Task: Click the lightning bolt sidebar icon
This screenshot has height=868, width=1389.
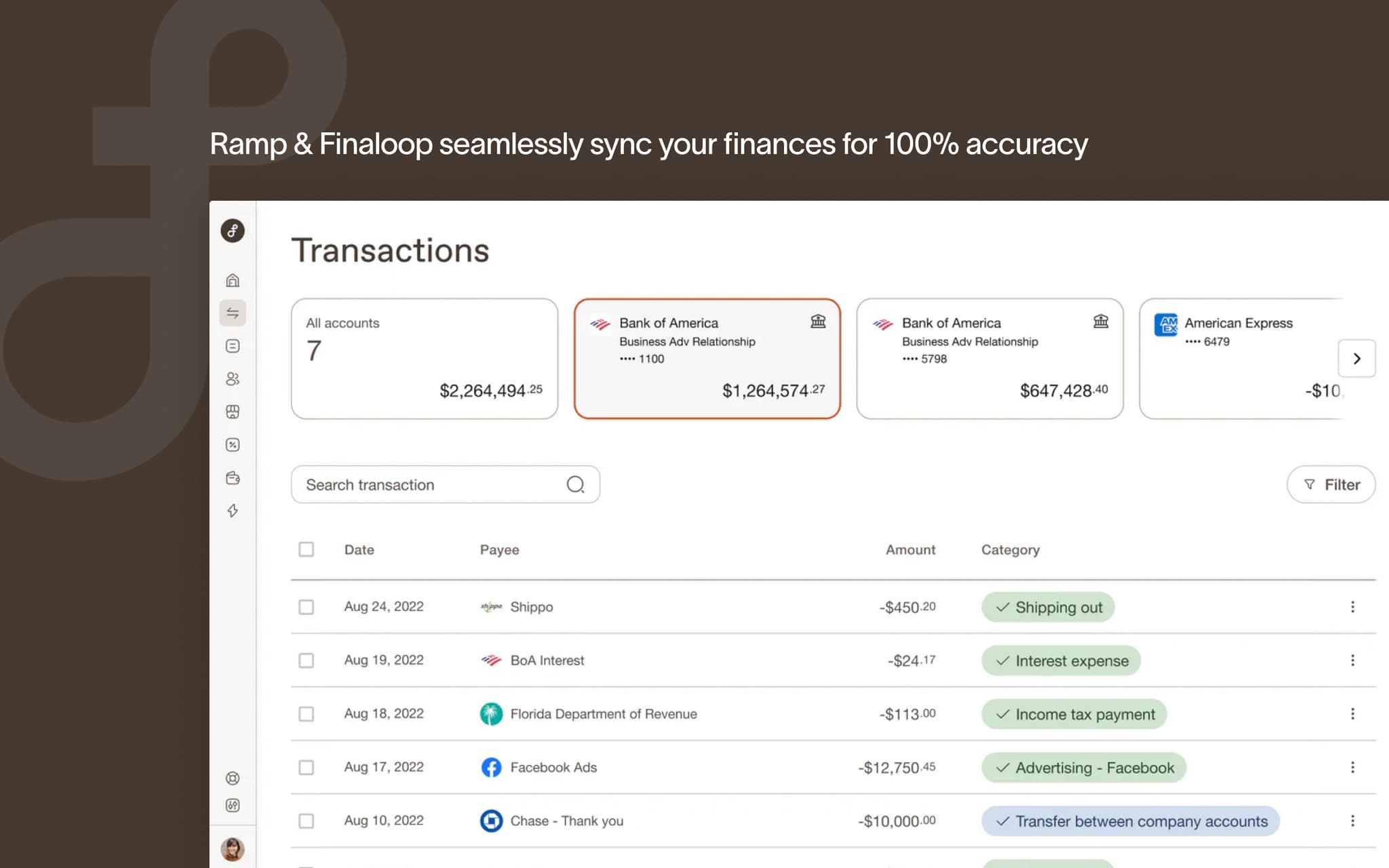Action: pyautogui.click(x=233, y=511)
